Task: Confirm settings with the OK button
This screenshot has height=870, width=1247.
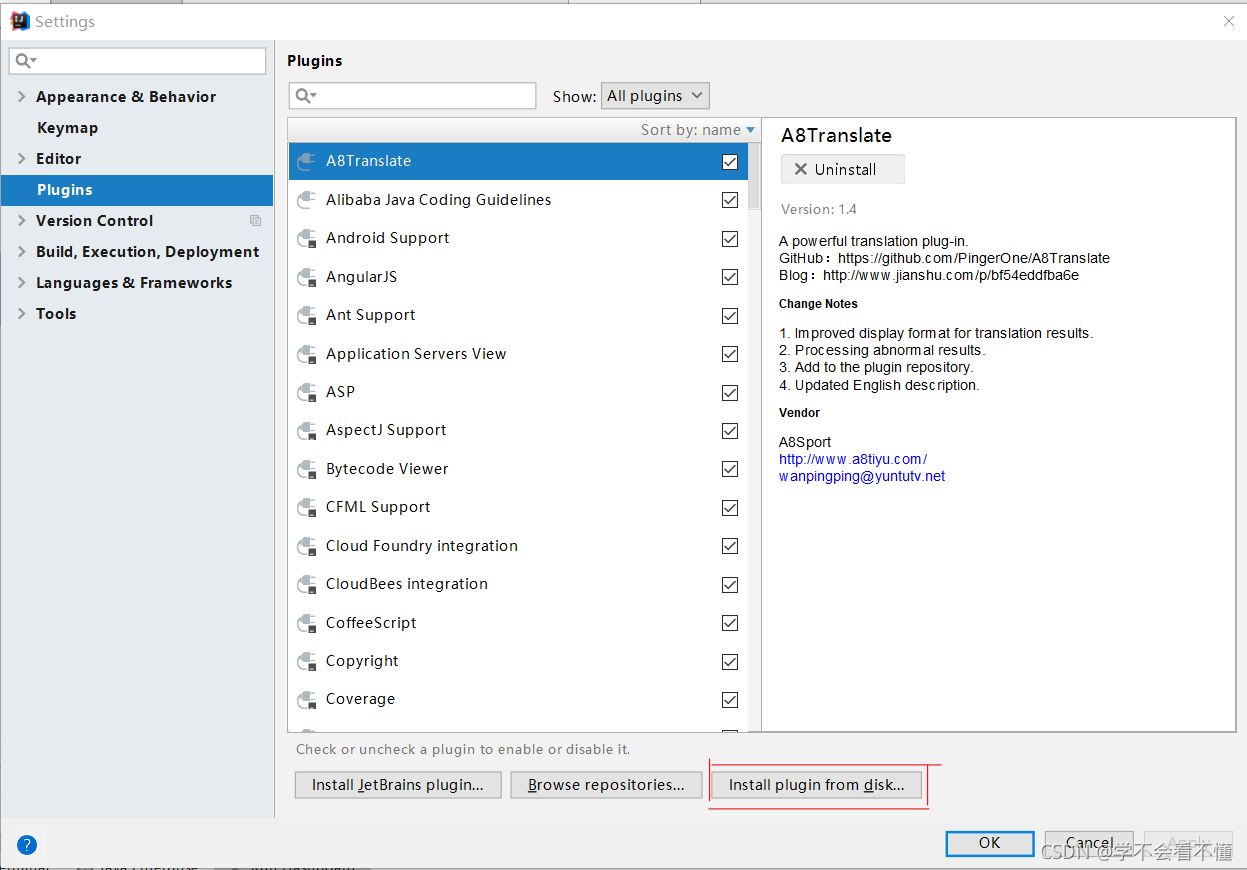Action: (989, 843)
